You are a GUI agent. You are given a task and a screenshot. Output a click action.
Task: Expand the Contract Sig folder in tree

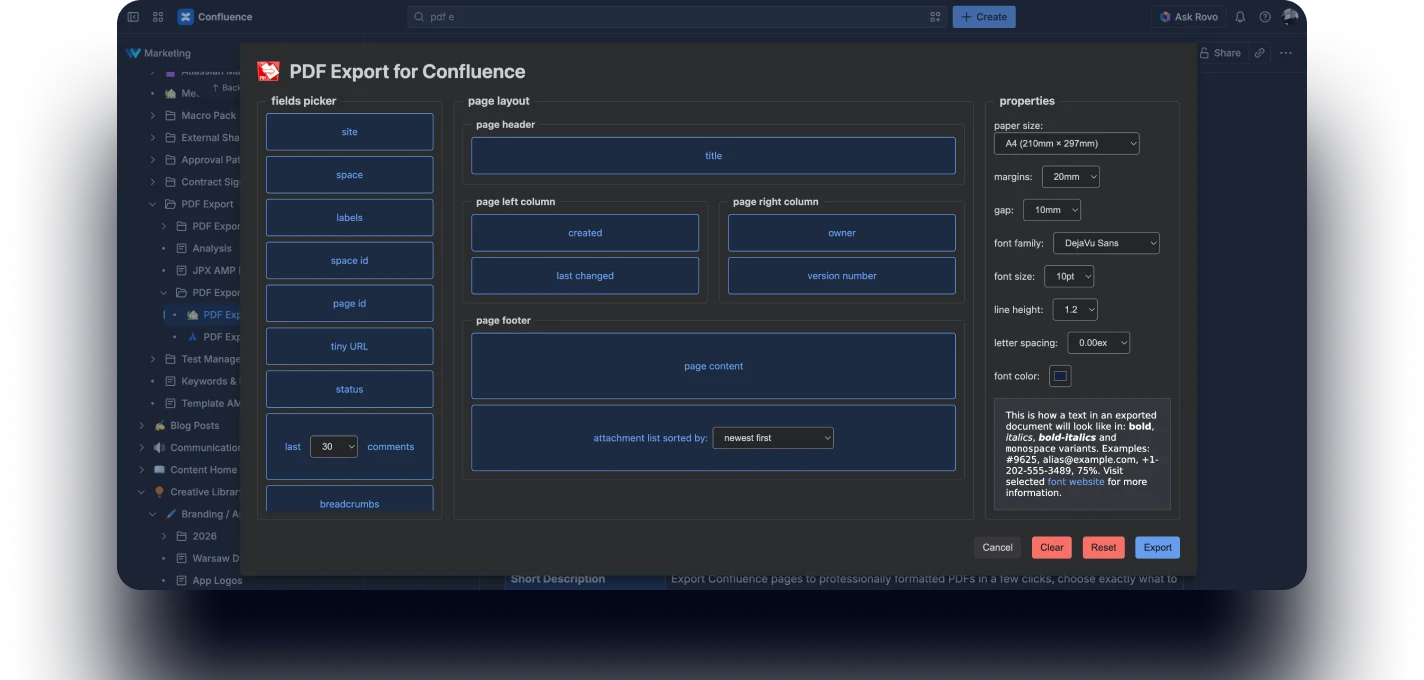tap(153, 182)
